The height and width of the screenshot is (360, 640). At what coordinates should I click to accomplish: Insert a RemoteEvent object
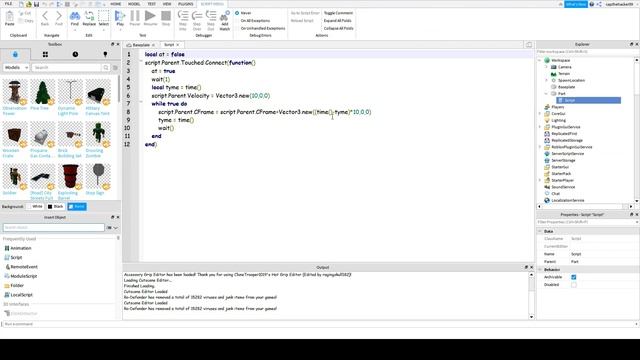tap(21, 267)
